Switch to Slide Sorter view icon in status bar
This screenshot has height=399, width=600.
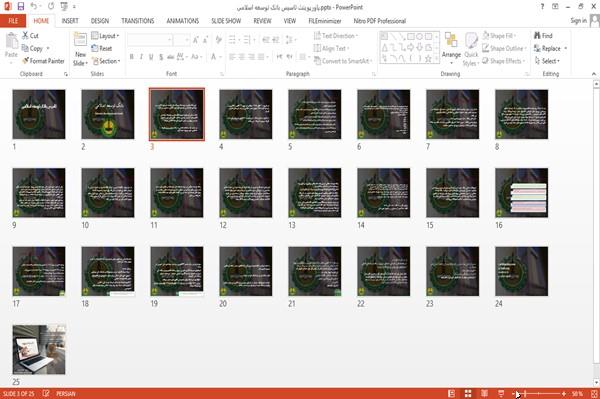tap(468, 394)
